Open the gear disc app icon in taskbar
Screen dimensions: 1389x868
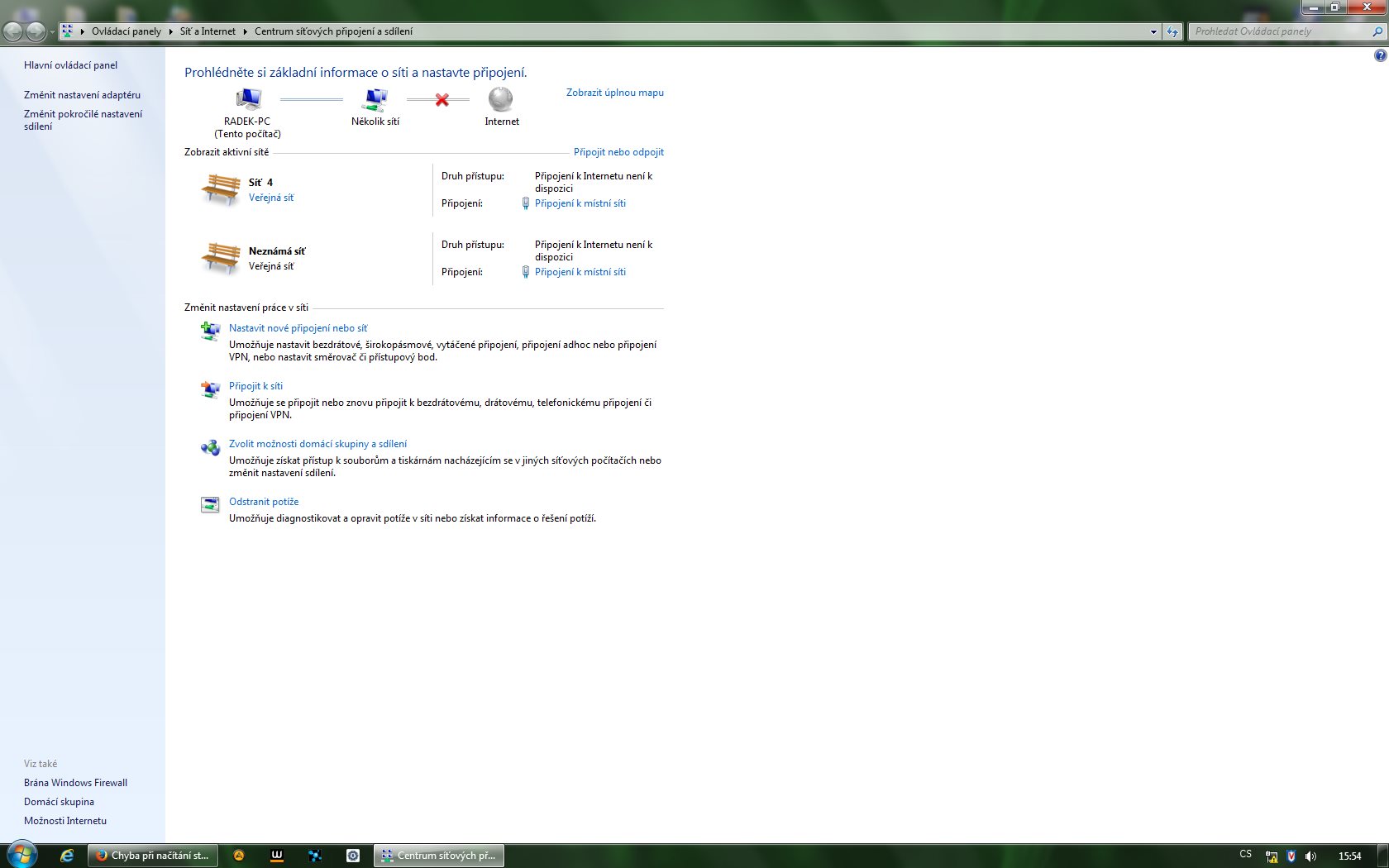[x=353, y=856]
